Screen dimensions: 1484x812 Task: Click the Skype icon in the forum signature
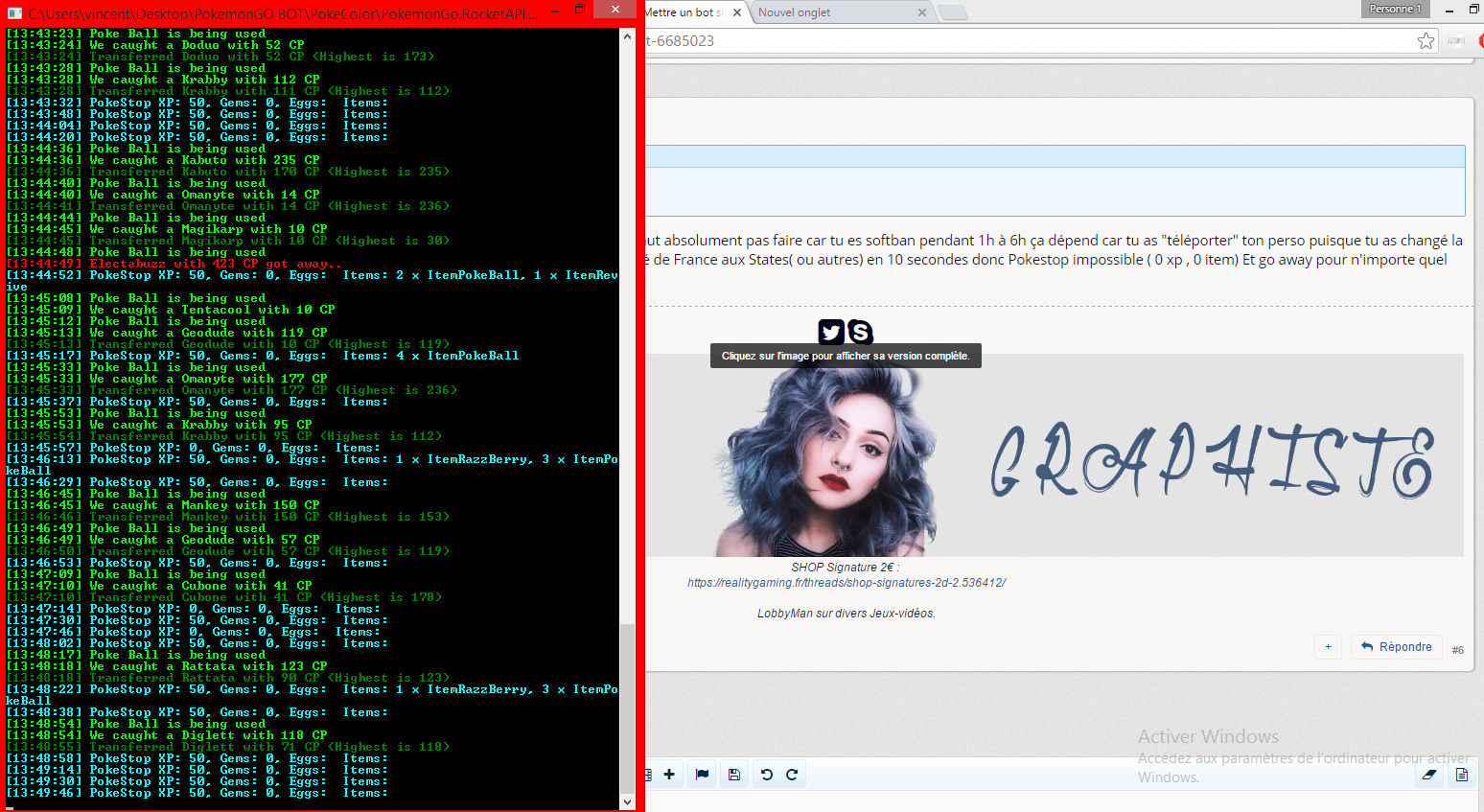pyautogui.click(x=860, y=332)
